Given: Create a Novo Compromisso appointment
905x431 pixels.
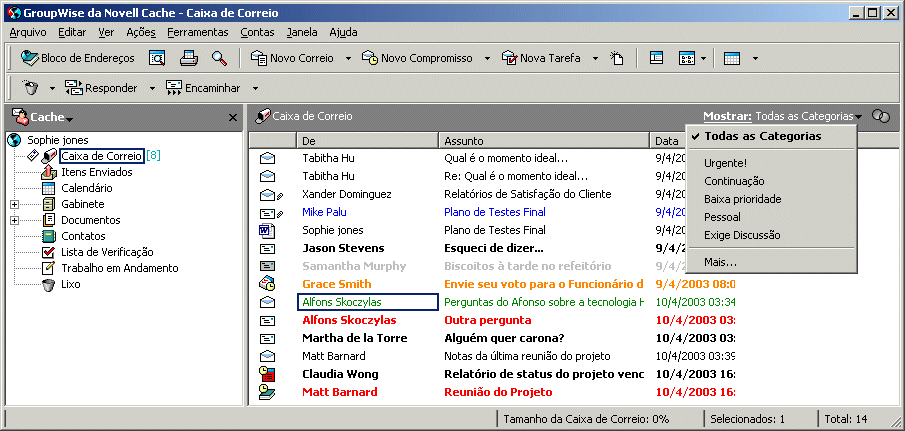Looking at the screenshot, I should [417, 58].
